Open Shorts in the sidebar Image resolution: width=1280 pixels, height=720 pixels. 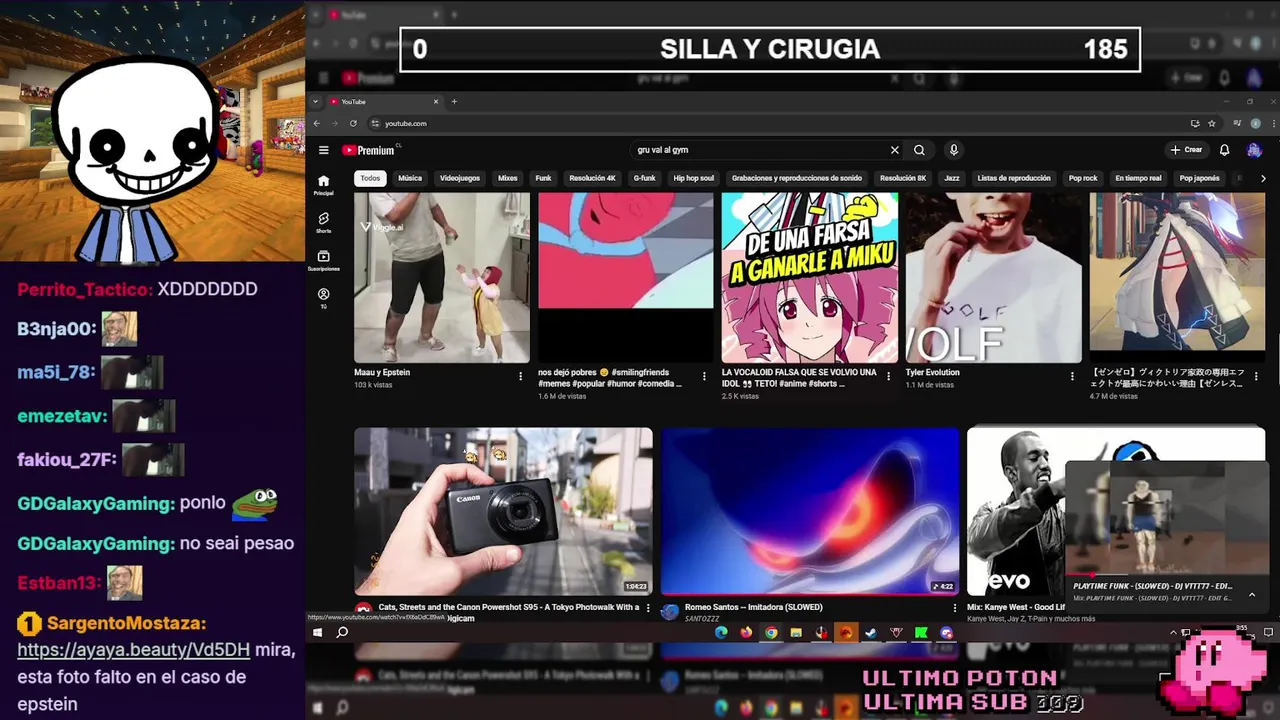(x=323, y=222)
